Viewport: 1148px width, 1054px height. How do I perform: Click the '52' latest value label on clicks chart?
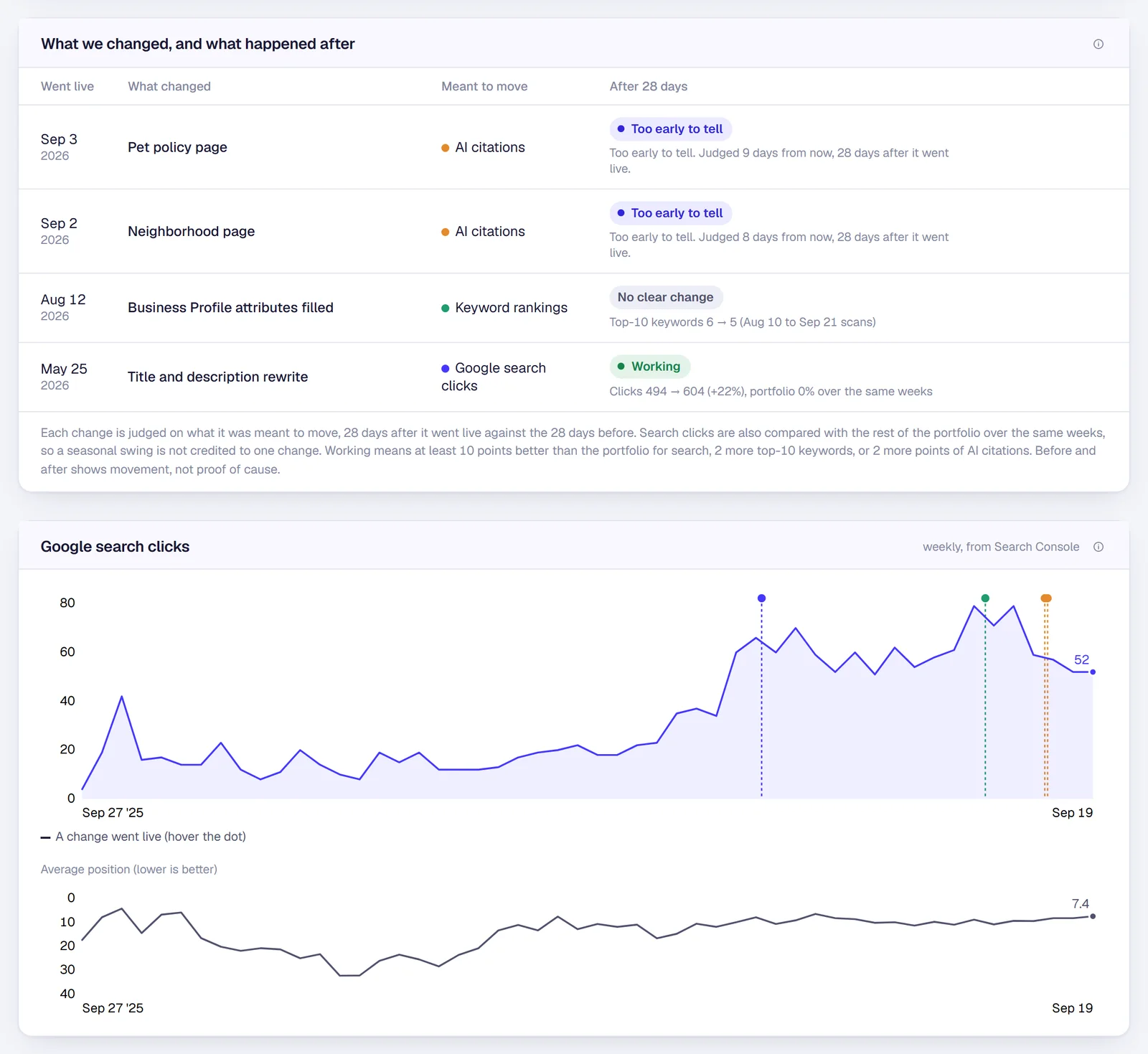coord(1081,659)
